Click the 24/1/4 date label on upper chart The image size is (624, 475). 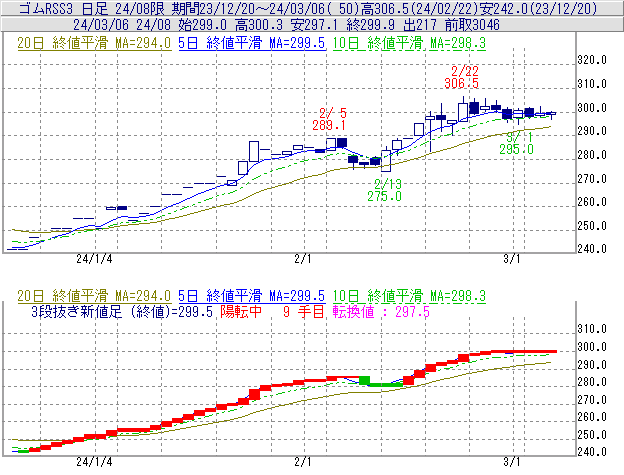coord(94,259)
